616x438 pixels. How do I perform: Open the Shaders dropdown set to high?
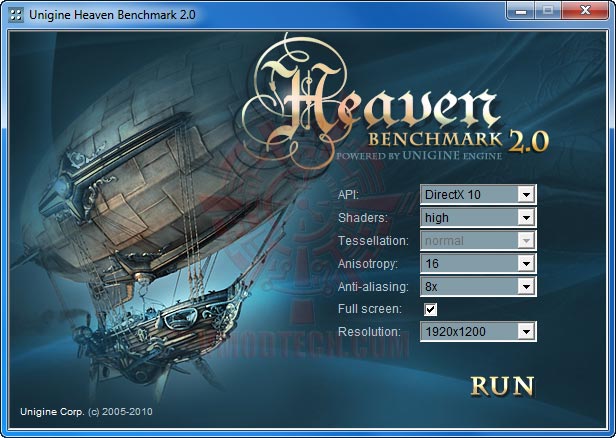click(x=478, y=217)
